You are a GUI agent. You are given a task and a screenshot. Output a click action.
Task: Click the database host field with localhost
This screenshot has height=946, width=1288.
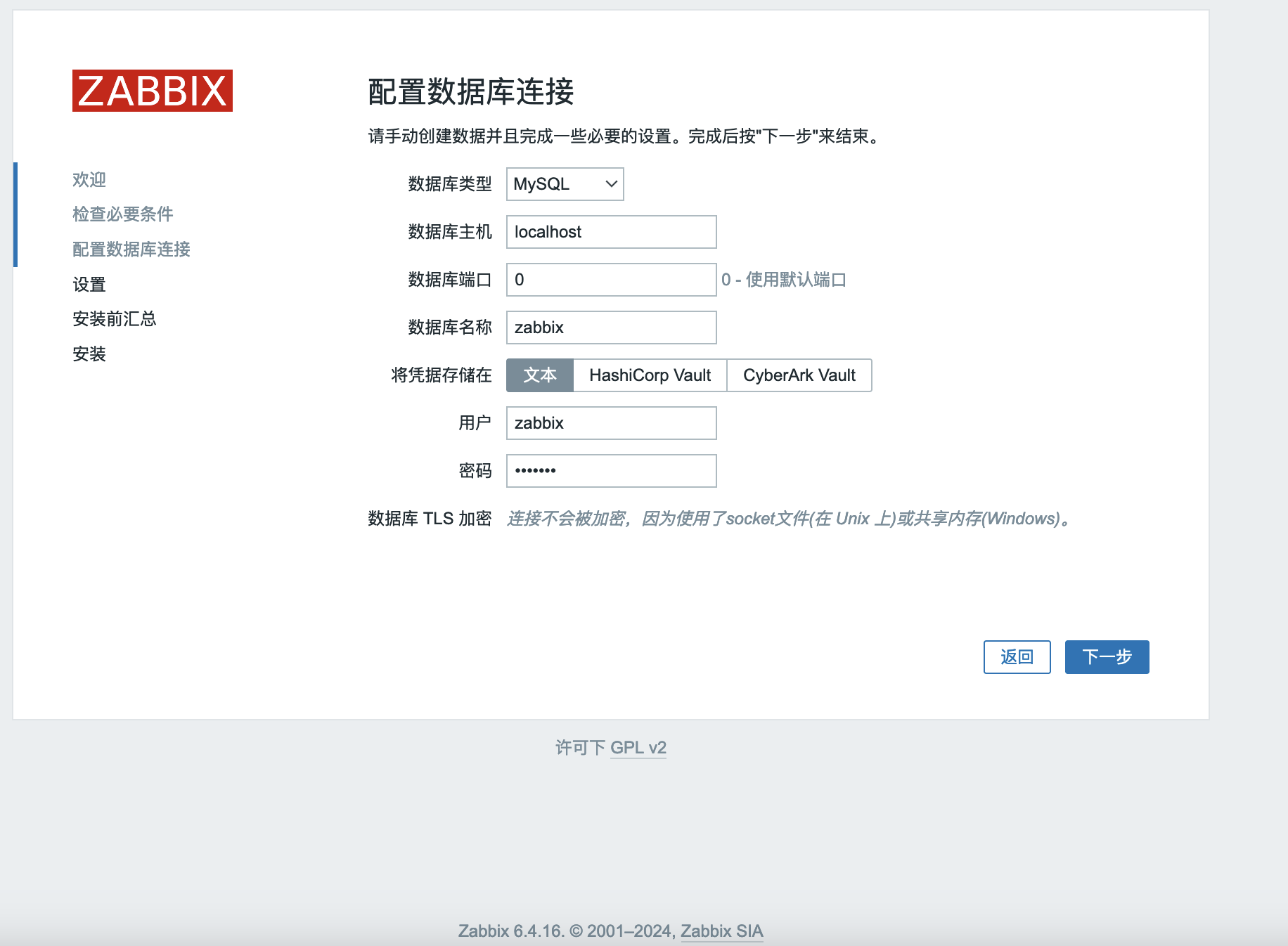612,232
